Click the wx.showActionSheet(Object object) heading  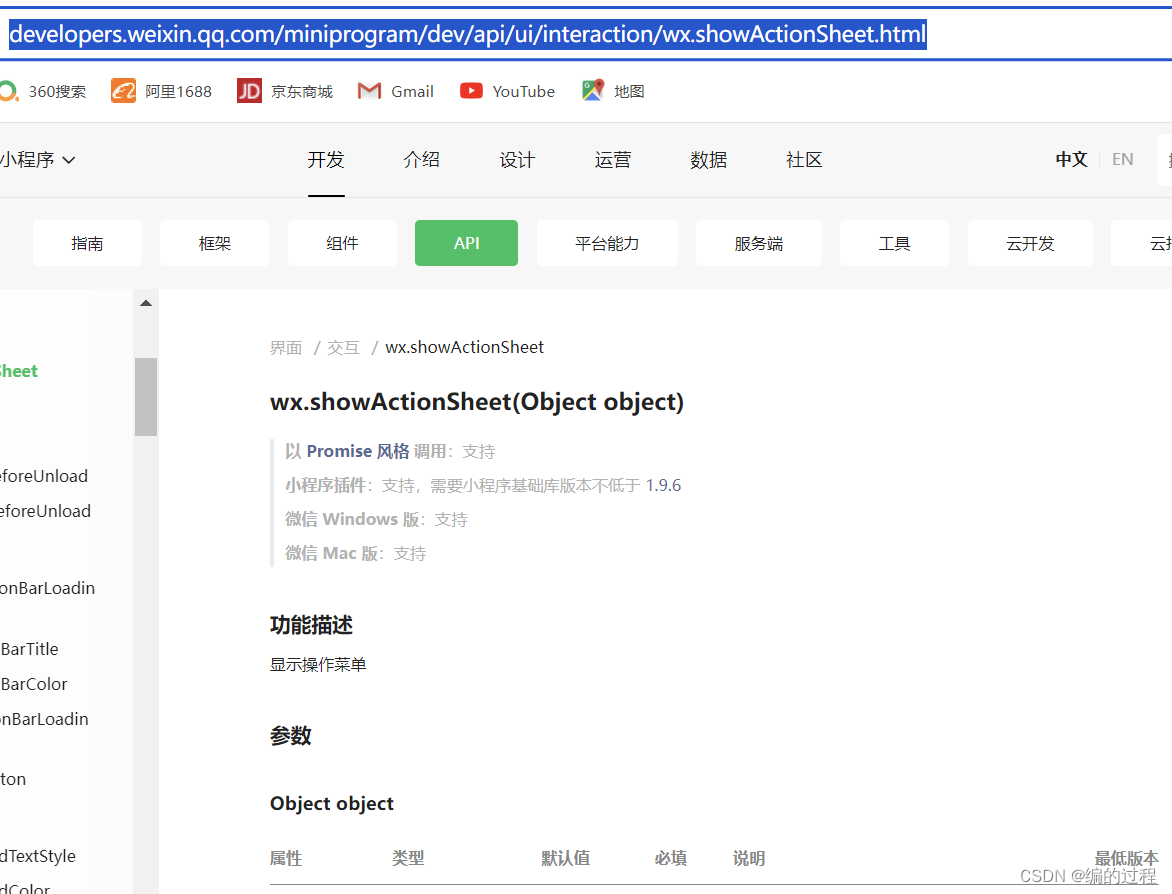(477, 402)
